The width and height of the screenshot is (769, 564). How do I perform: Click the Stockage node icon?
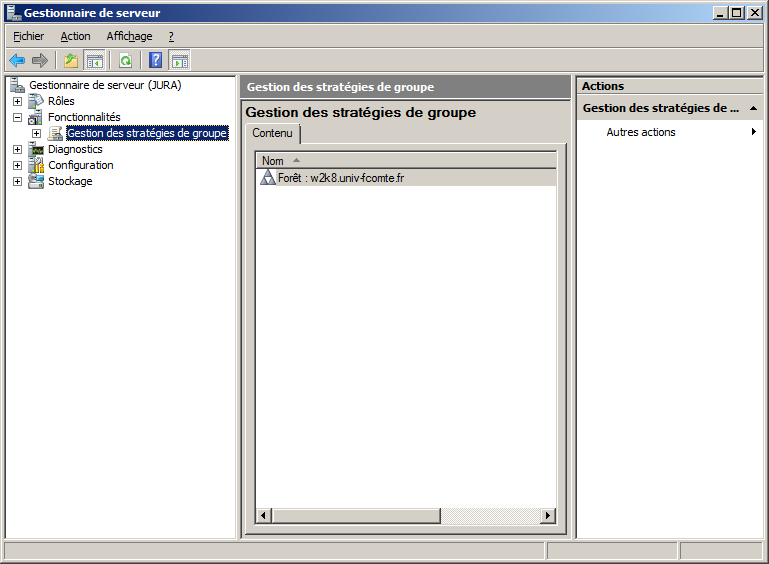(x=36, y=181)
